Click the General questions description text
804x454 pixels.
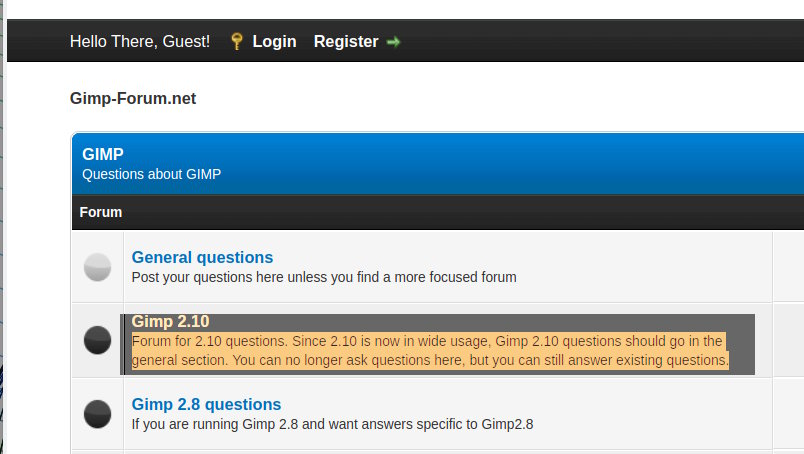click(x=324, y=277)
